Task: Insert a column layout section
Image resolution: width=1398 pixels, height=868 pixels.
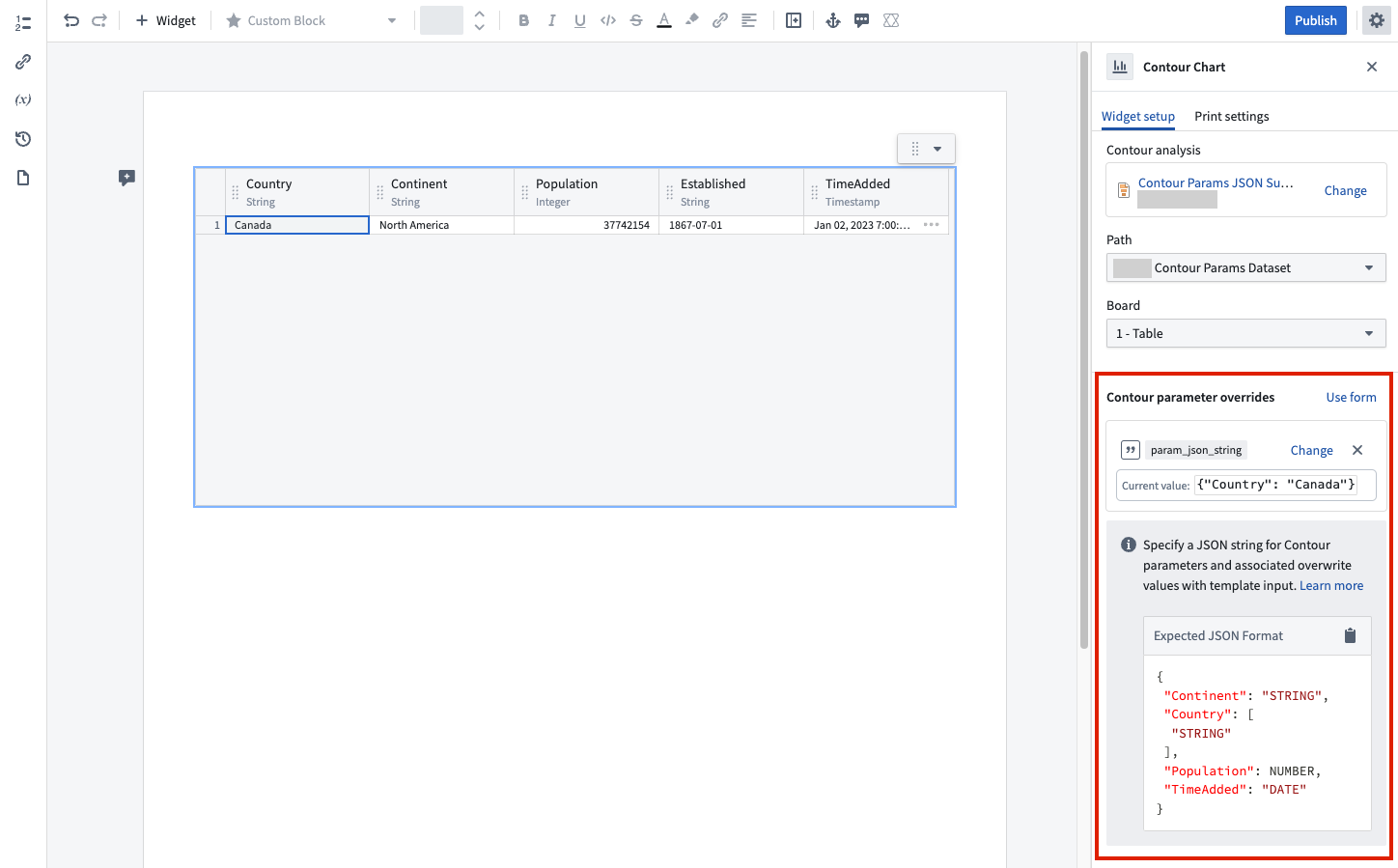Action: 794,20
